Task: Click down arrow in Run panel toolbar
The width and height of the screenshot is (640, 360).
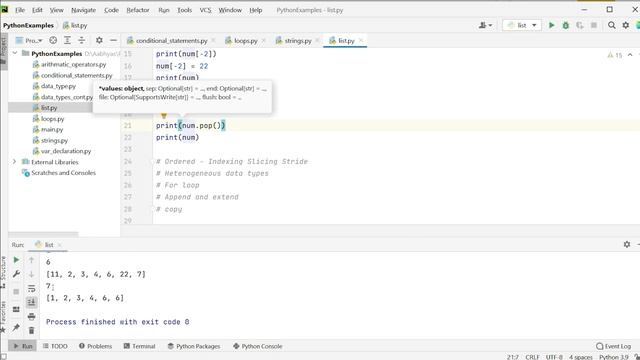Action: pyautogui.click(x=31, y=274)
